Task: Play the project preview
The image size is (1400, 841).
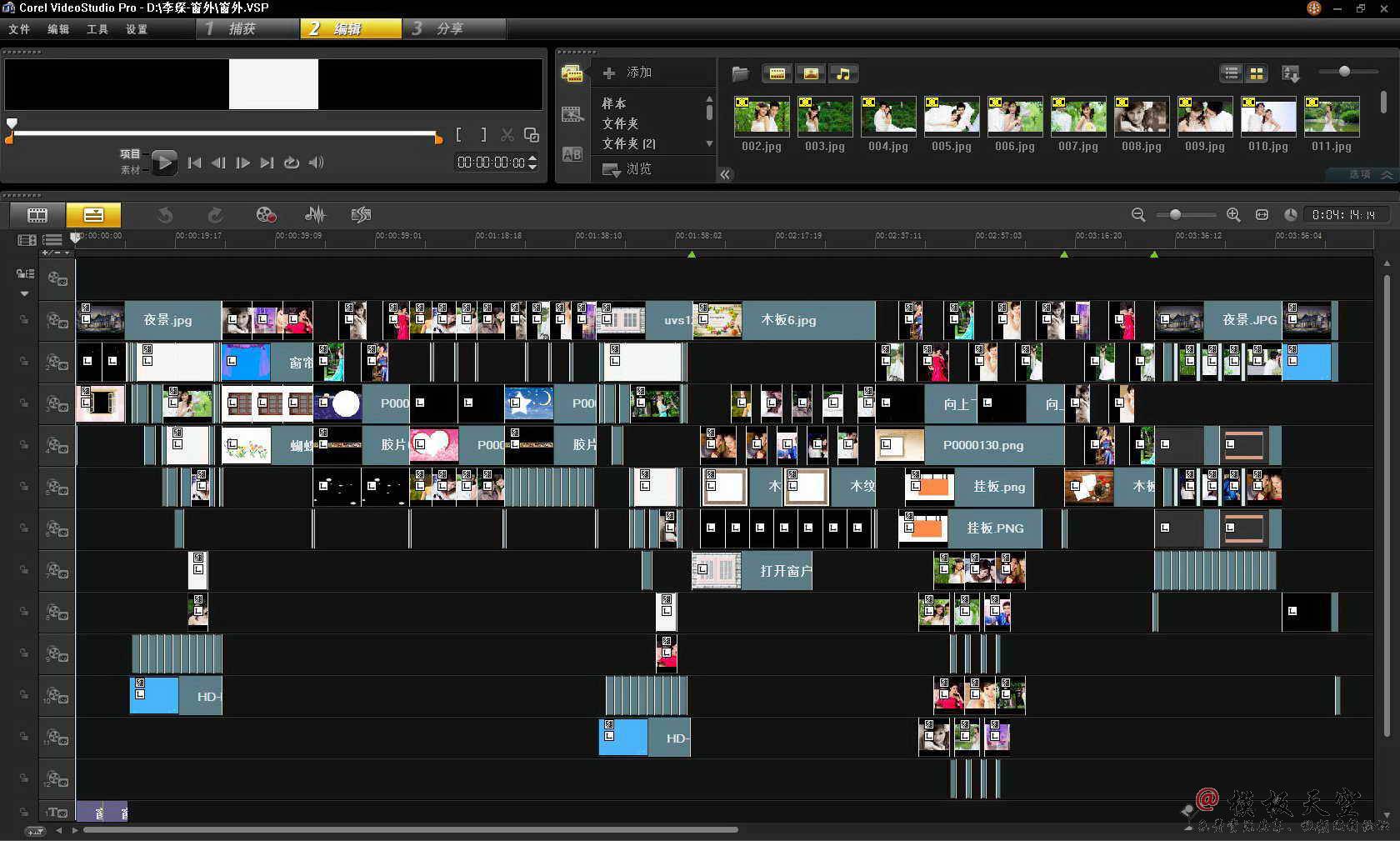Action: [x=164, y=163]
